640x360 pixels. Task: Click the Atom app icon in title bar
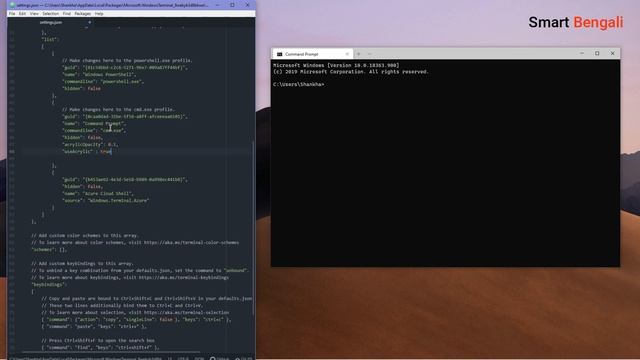(12, 5)
